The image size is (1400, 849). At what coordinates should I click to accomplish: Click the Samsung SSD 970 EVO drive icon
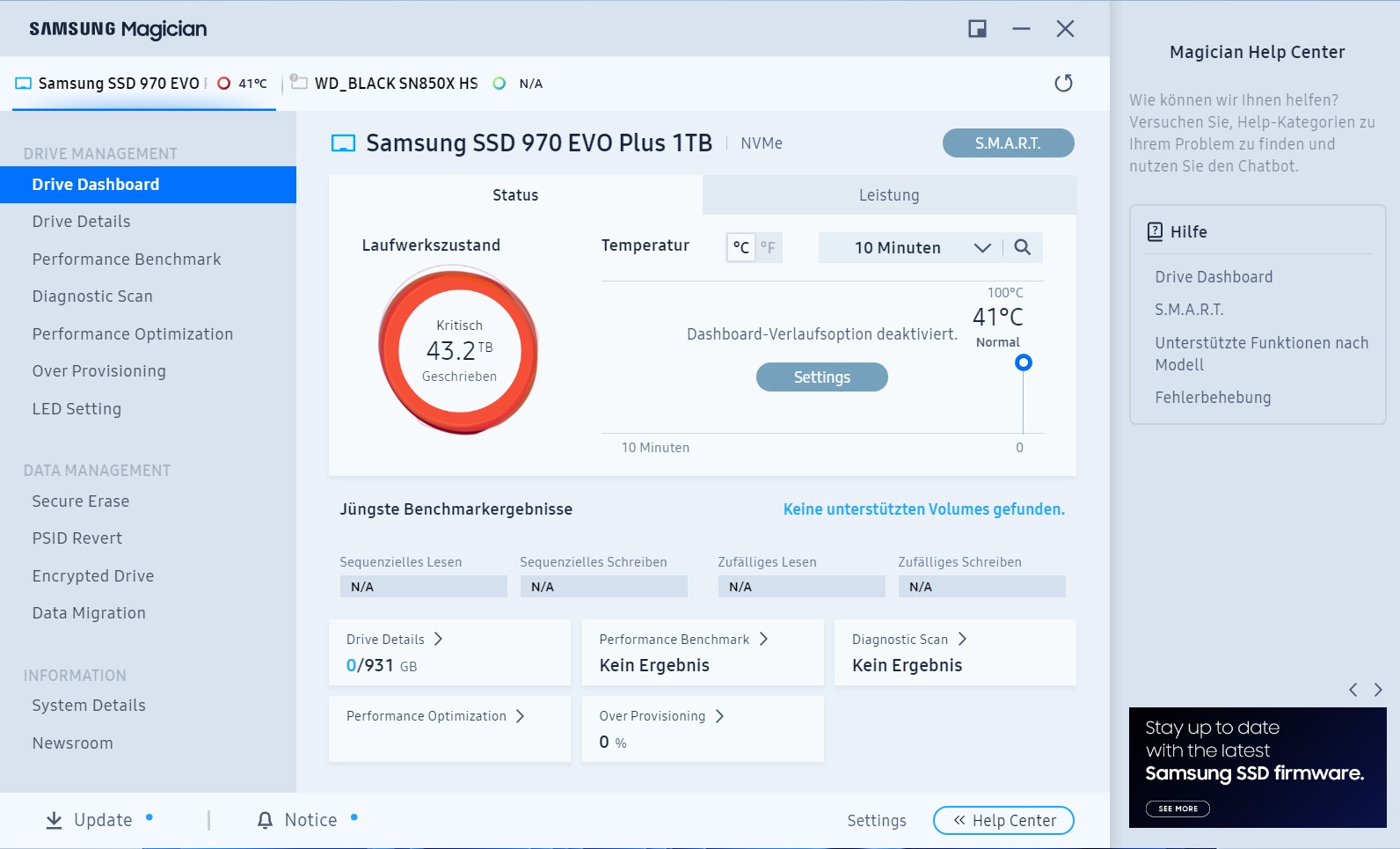pos(24,84)
